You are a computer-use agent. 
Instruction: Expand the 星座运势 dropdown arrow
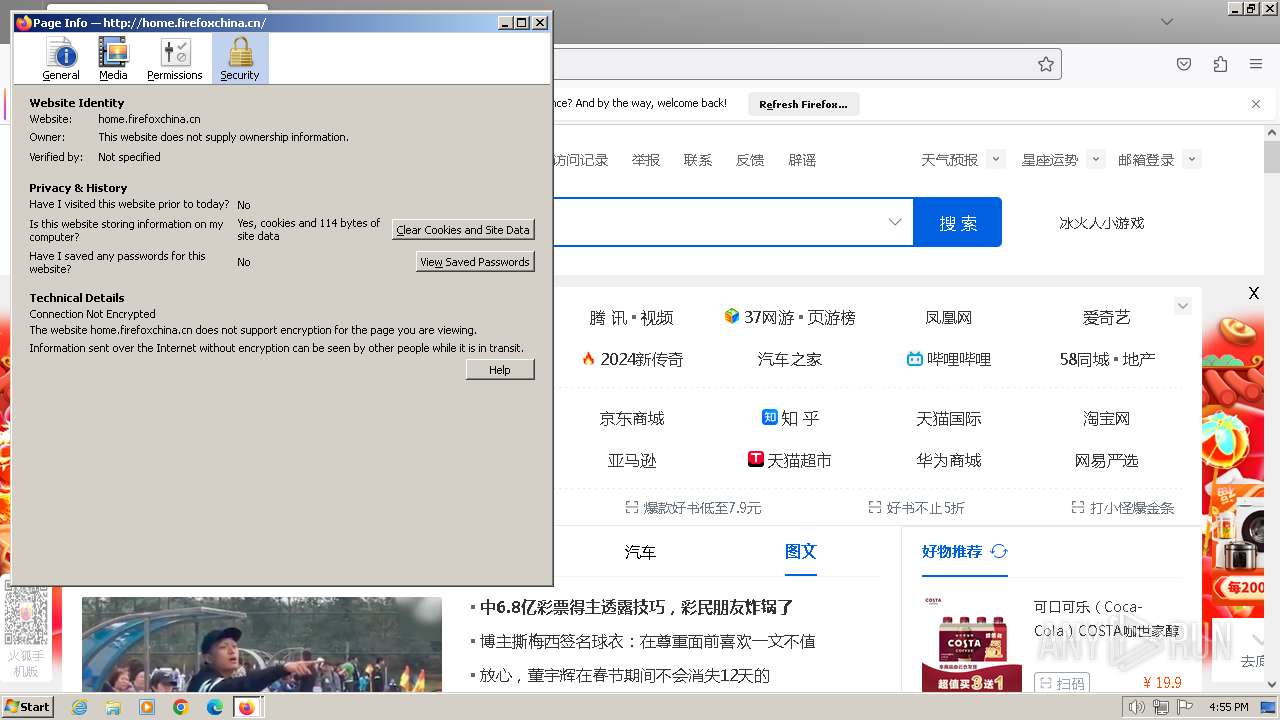(x=1096, y=159)
